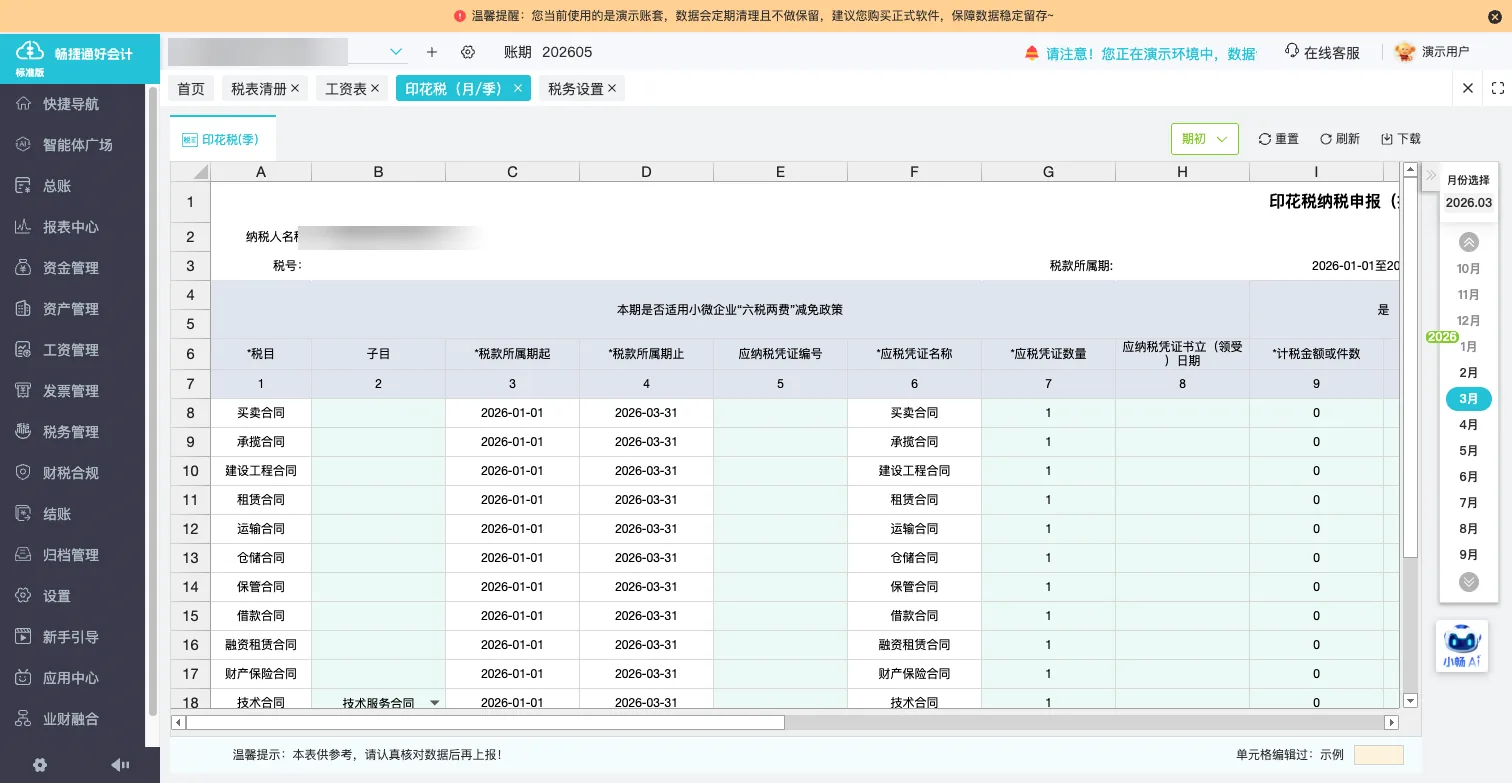Viewport: 1512px width, 783px height.
Task: Click the 刷新 button
Action: (x=1340, y=139)
